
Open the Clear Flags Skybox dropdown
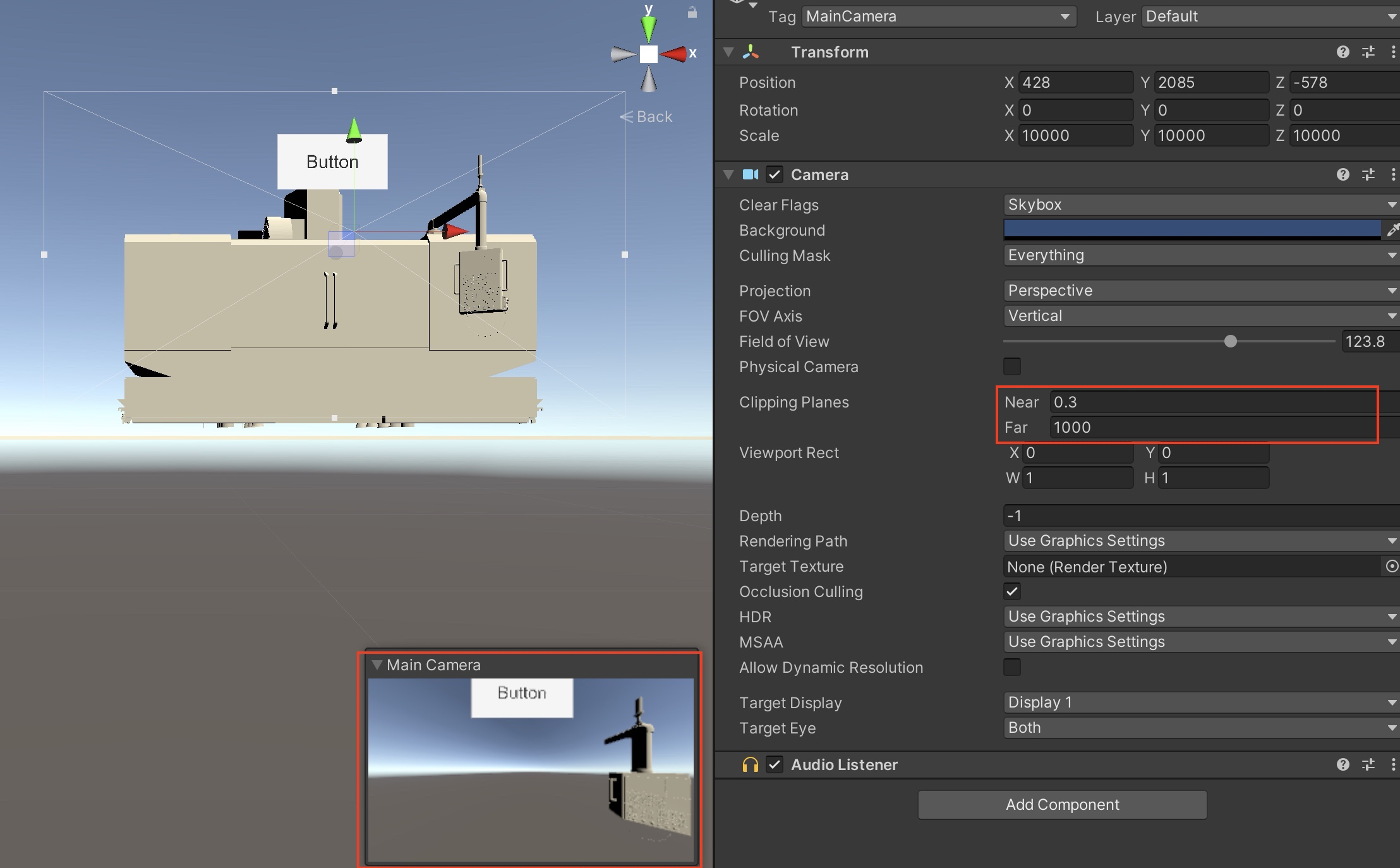click(1199, 205)
